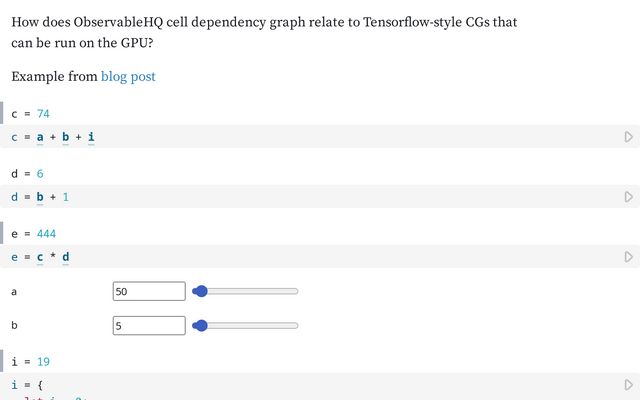The width and height of the screenshot is (640, 400).
Task: Run the c = a + b + i cell
Action: [x=629, y=137]
